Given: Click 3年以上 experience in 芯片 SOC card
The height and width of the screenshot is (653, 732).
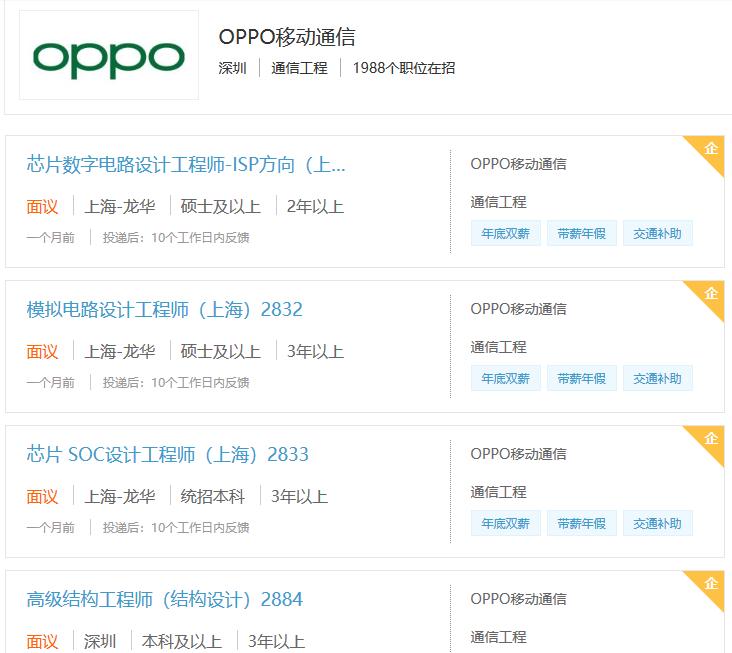Looking at the screenshot, I should (300, 497).
